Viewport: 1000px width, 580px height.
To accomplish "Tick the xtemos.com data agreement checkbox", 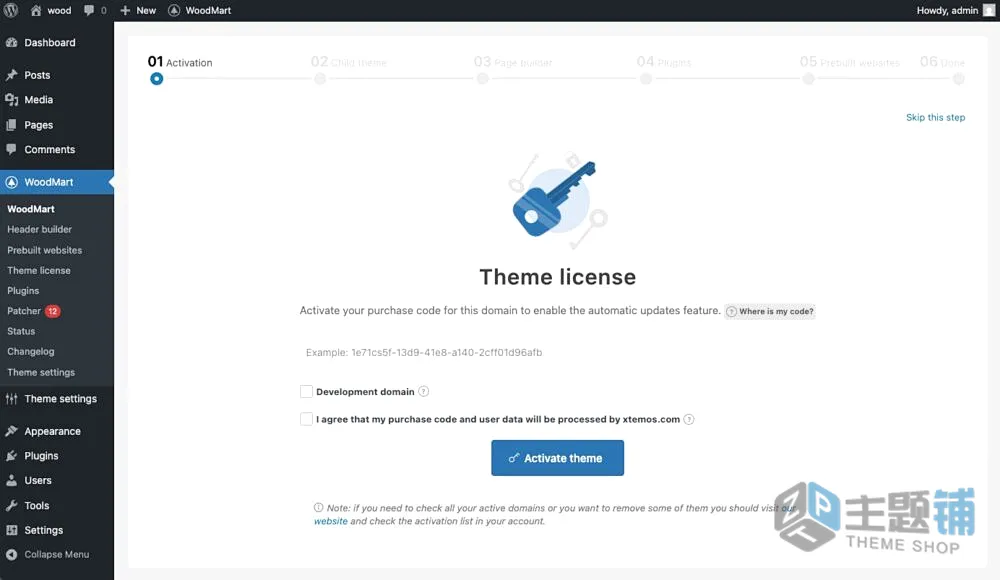I will [x=306, y=419].
